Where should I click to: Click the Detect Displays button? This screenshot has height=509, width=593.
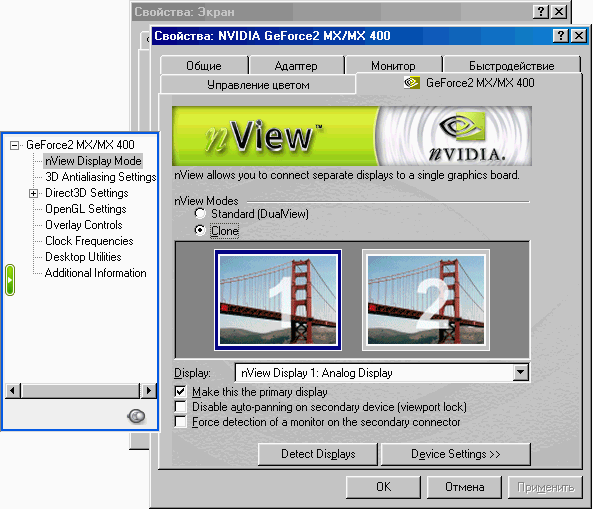tap(318, 454)
